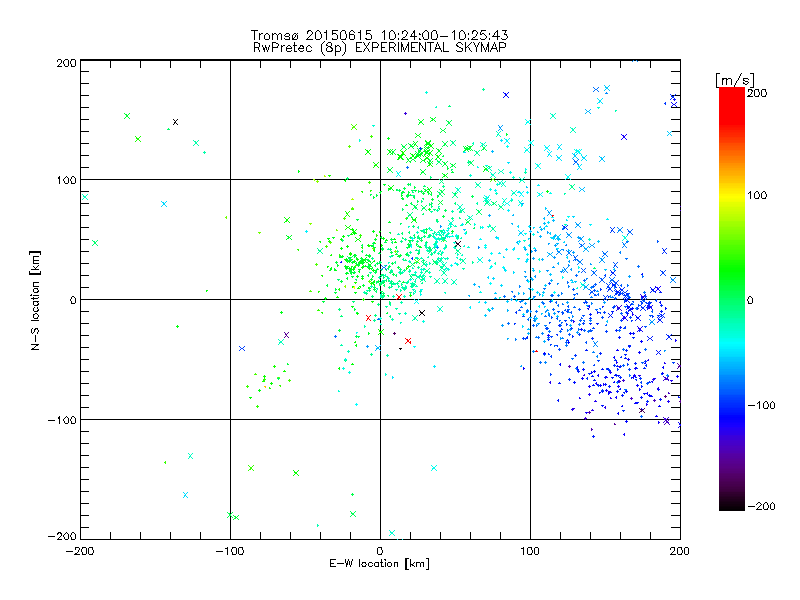800x600 pixels.
Task: Click the x-axis tick label '100'
Action: tap(530, 551)
